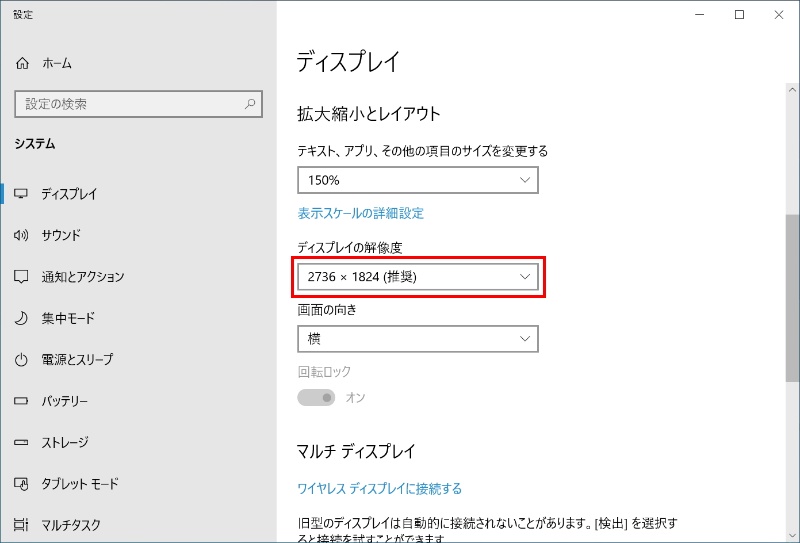Click the Battery icon in the sidebar
This screenshot has width=800, height=543.
click(22, 401)
